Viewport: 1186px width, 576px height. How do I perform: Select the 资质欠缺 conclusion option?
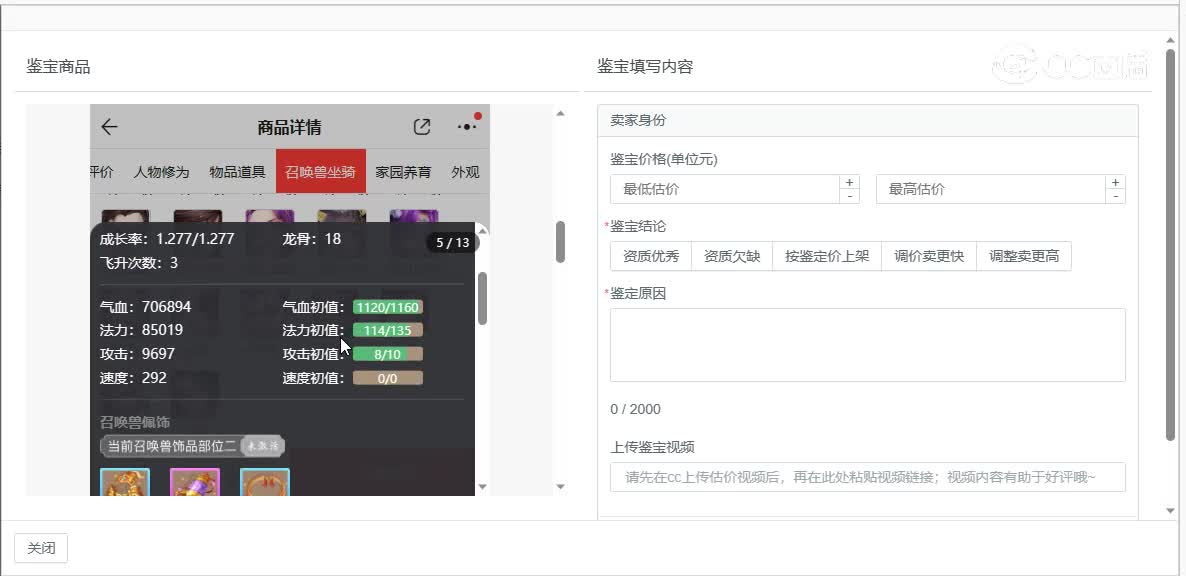click(732, 256)
